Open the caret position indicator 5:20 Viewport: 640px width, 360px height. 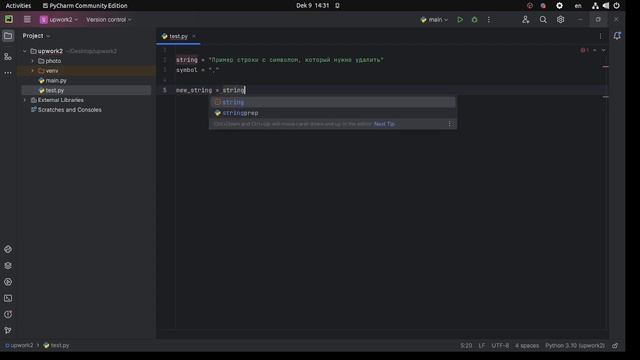pos(466,345)
